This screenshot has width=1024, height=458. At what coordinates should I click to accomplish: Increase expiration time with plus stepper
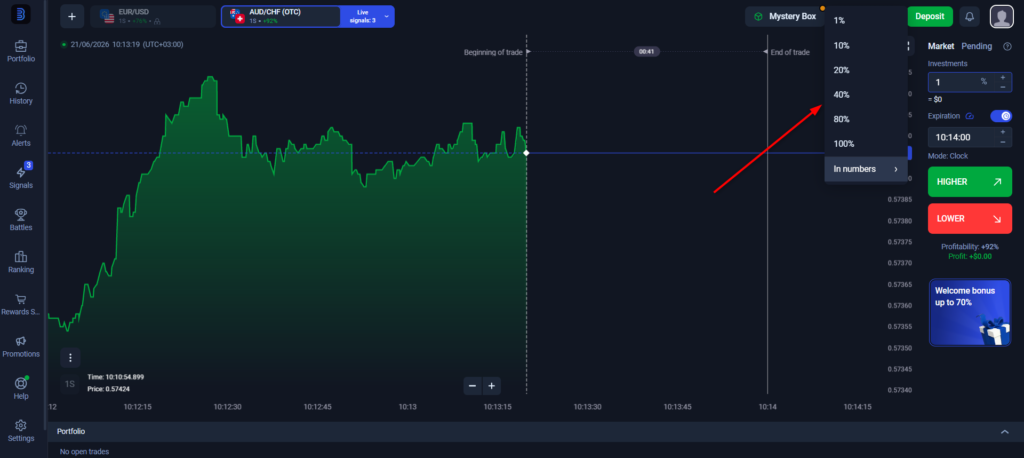coord(1002,132)
